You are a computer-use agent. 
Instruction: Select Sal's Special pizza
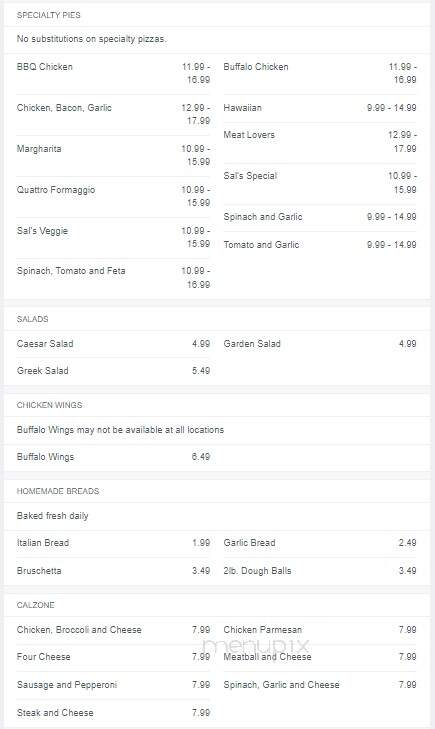point(250,176)
